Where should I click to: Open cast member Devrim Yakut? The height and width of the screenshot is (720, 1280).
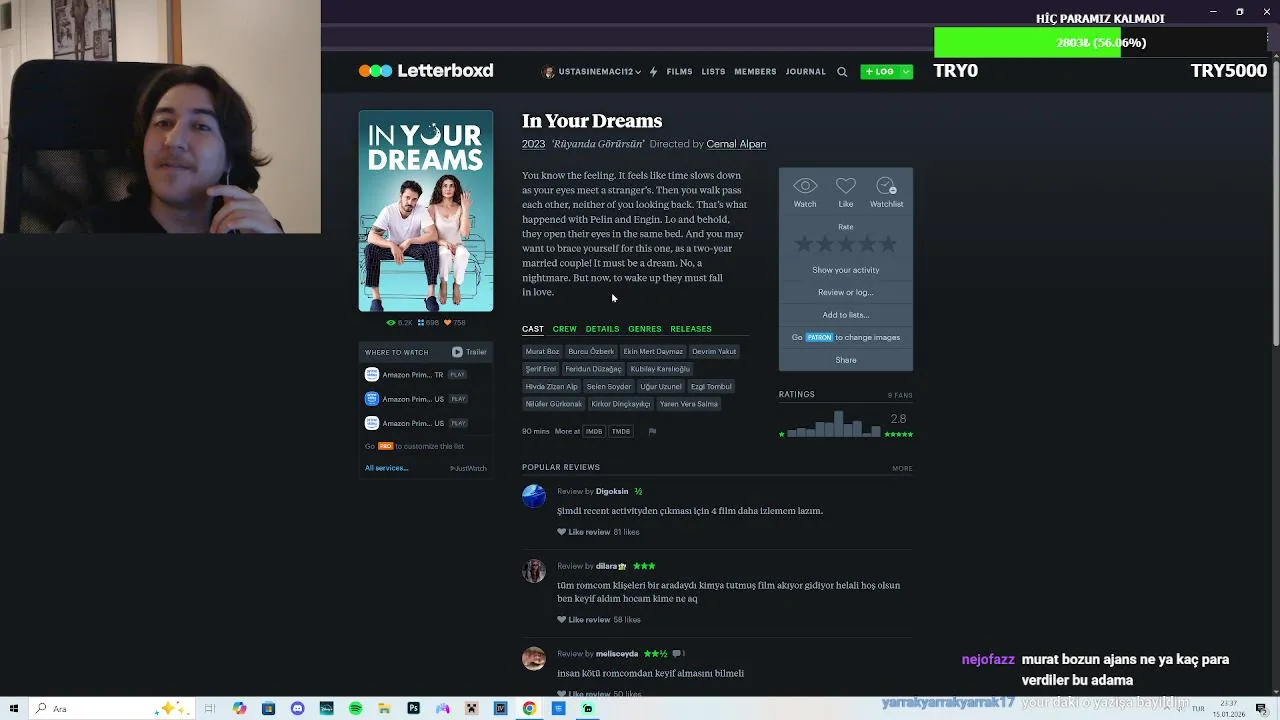(714, 352)
